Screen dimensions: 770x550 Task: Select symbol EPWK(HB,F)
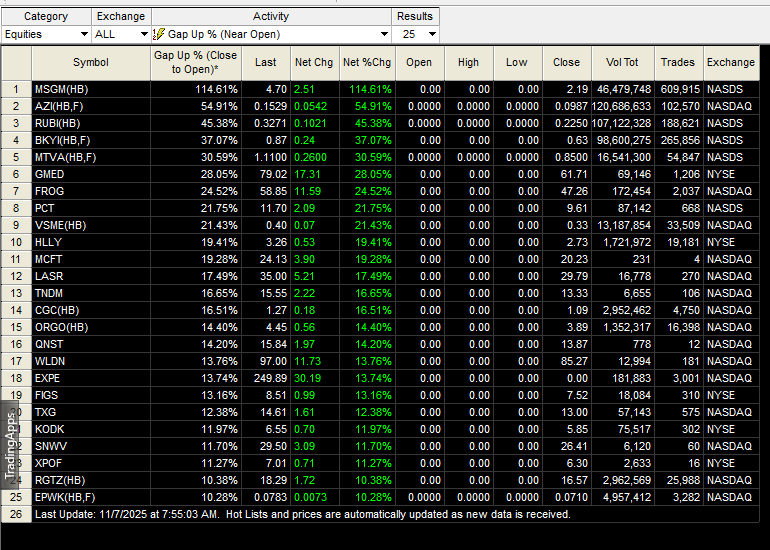65,497
